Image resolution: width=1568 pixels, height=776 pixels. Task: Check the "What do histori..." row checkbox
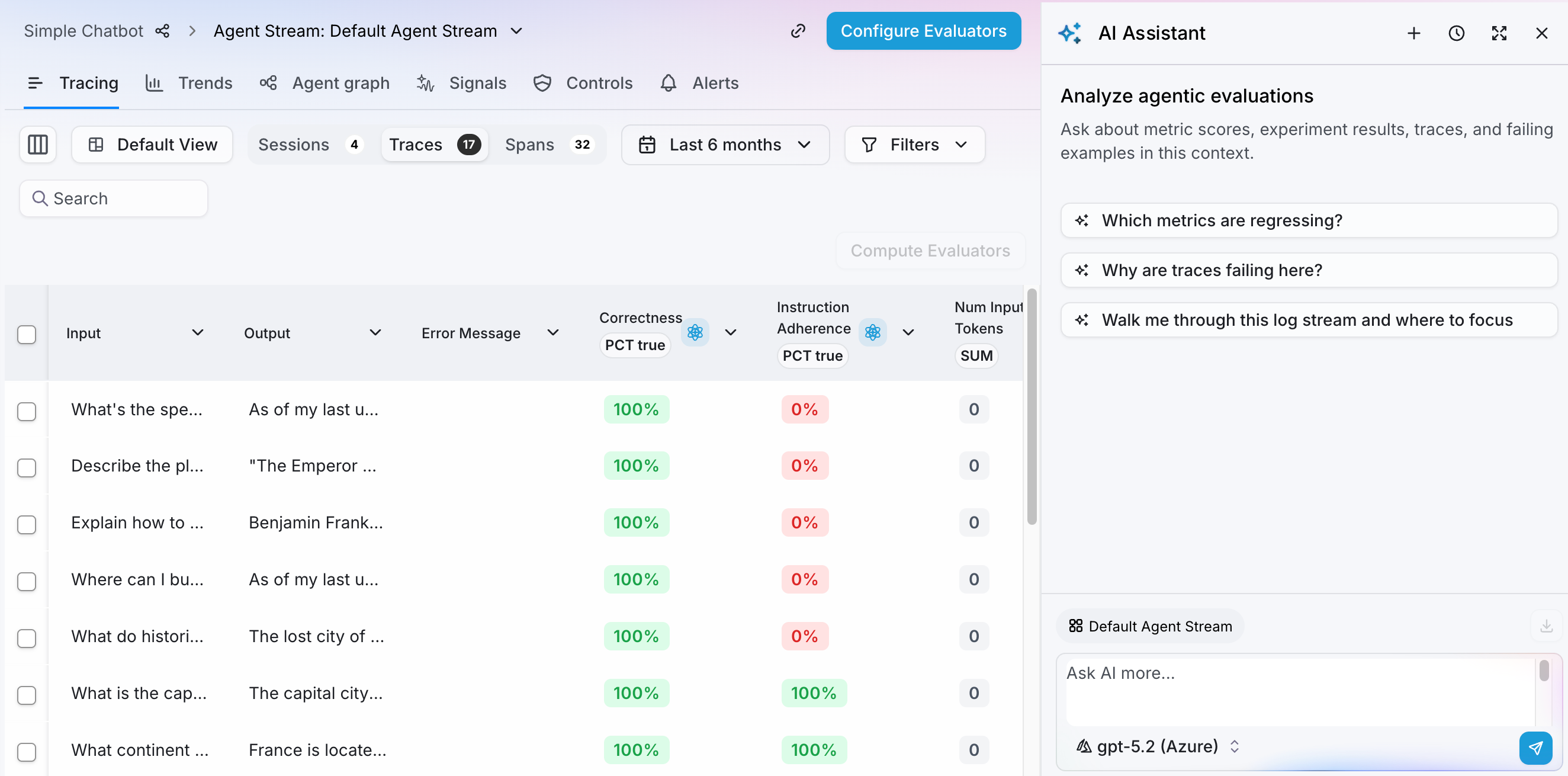click(27, 638)
